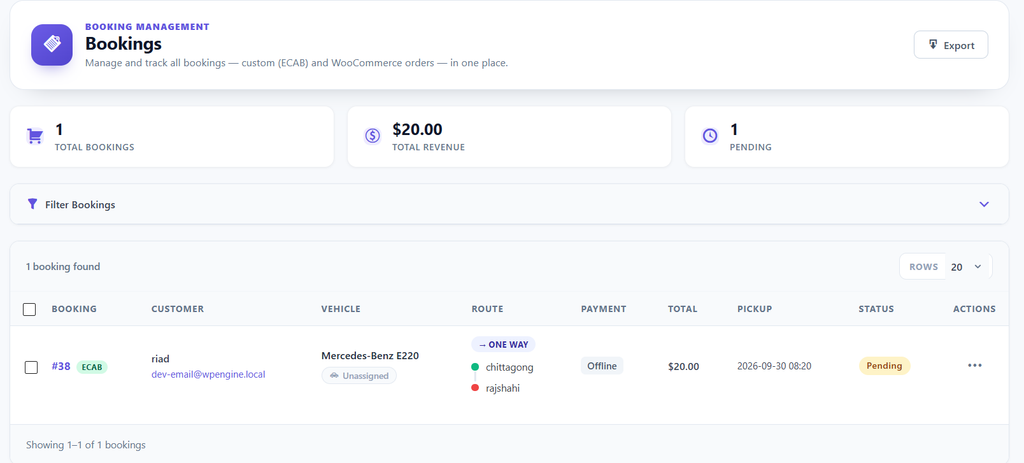This screenshot has height=463, width=1024.
Task: Click the pickup date 2026-09-30 08:20
Action: pyautogui.click(x=775, y=366)
